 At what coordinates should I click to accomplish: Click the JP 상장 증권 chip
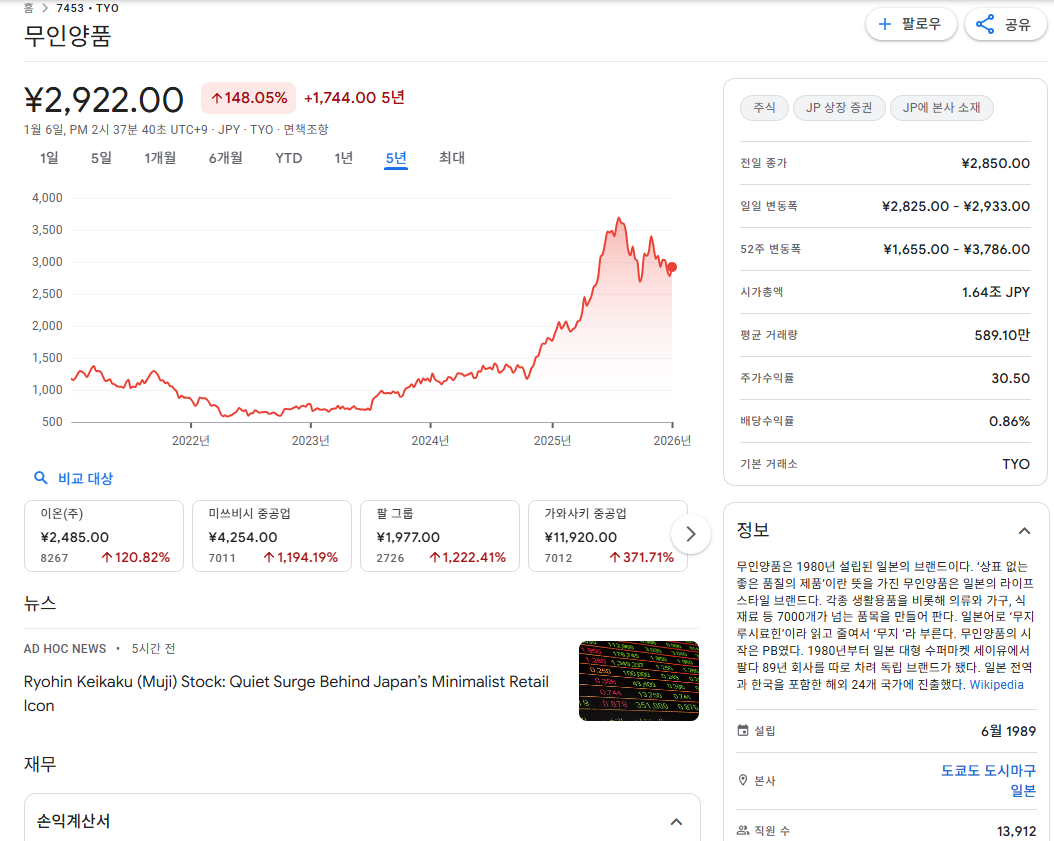pos(839,108)
